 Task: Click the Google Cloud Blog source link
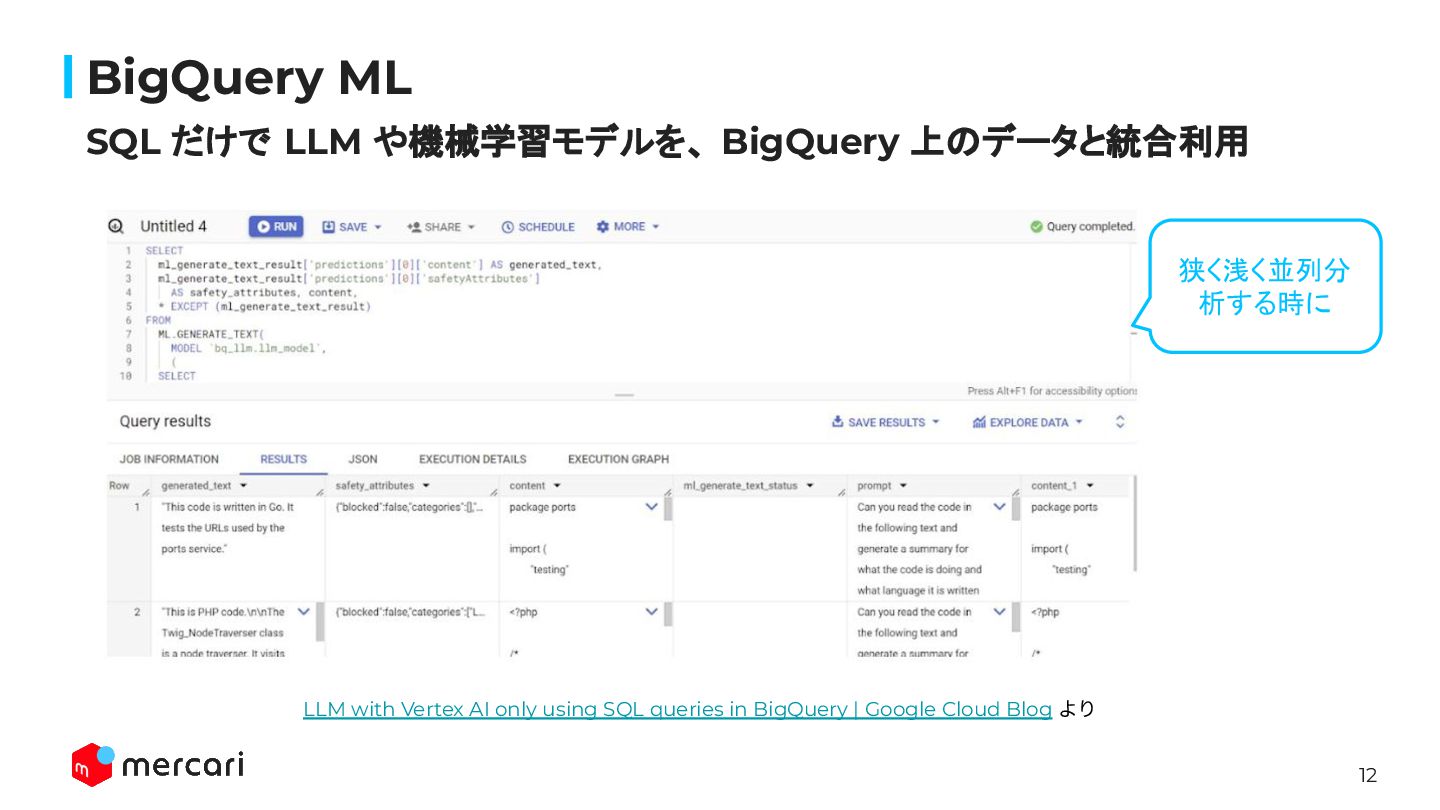pyautogui.click(x=677, y=709)
